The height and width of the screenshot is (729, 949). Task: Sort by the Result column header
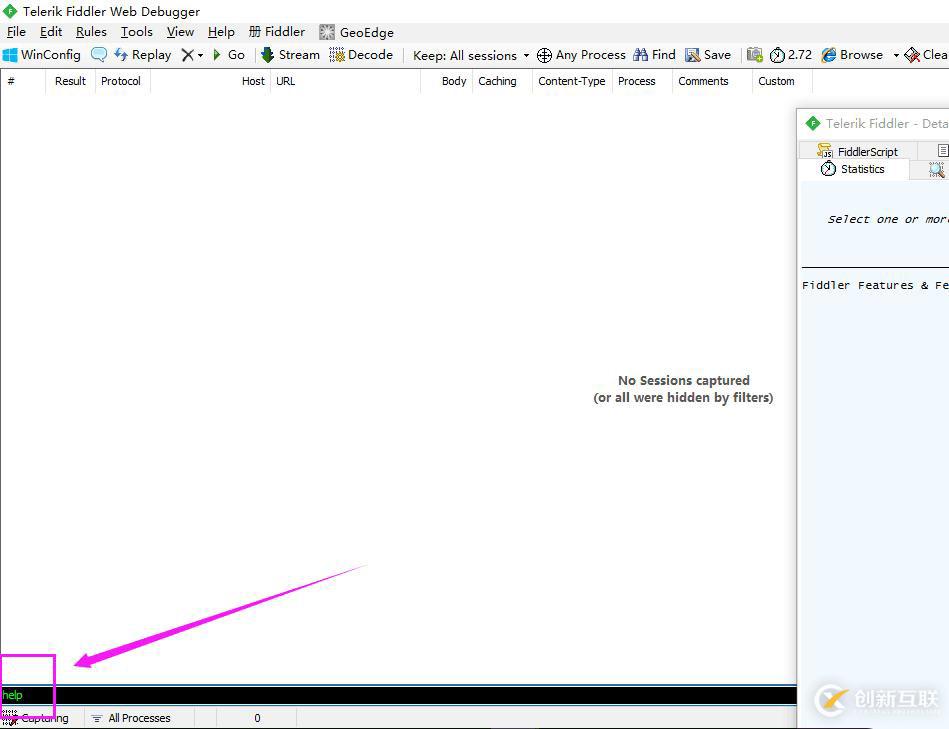(x=70, y=81)
